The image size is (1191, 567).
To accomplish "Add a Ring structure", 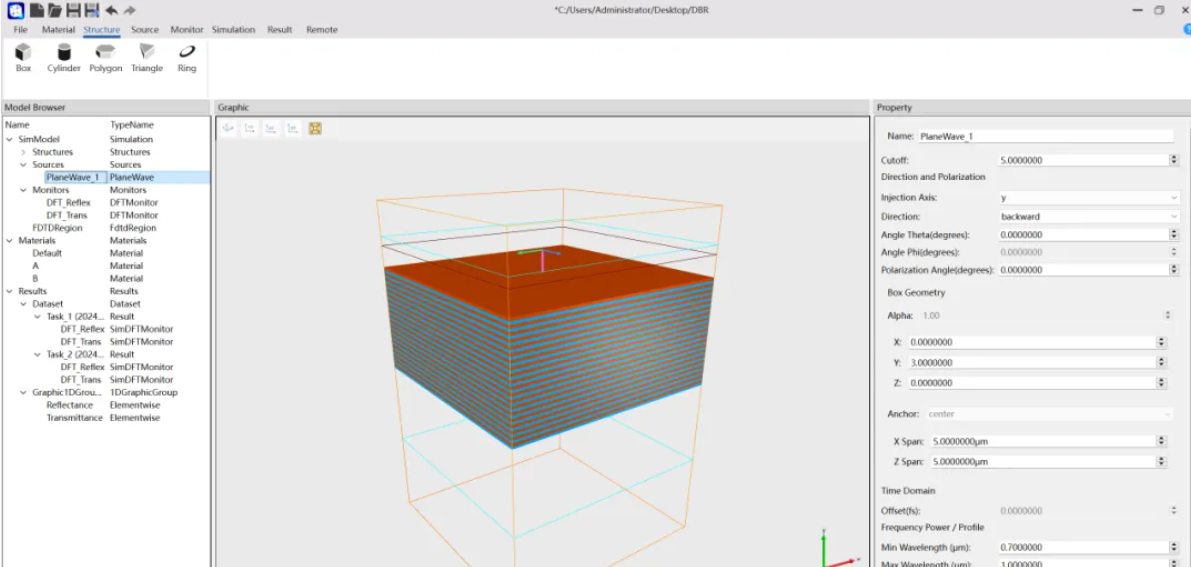I will pos(187,58).
